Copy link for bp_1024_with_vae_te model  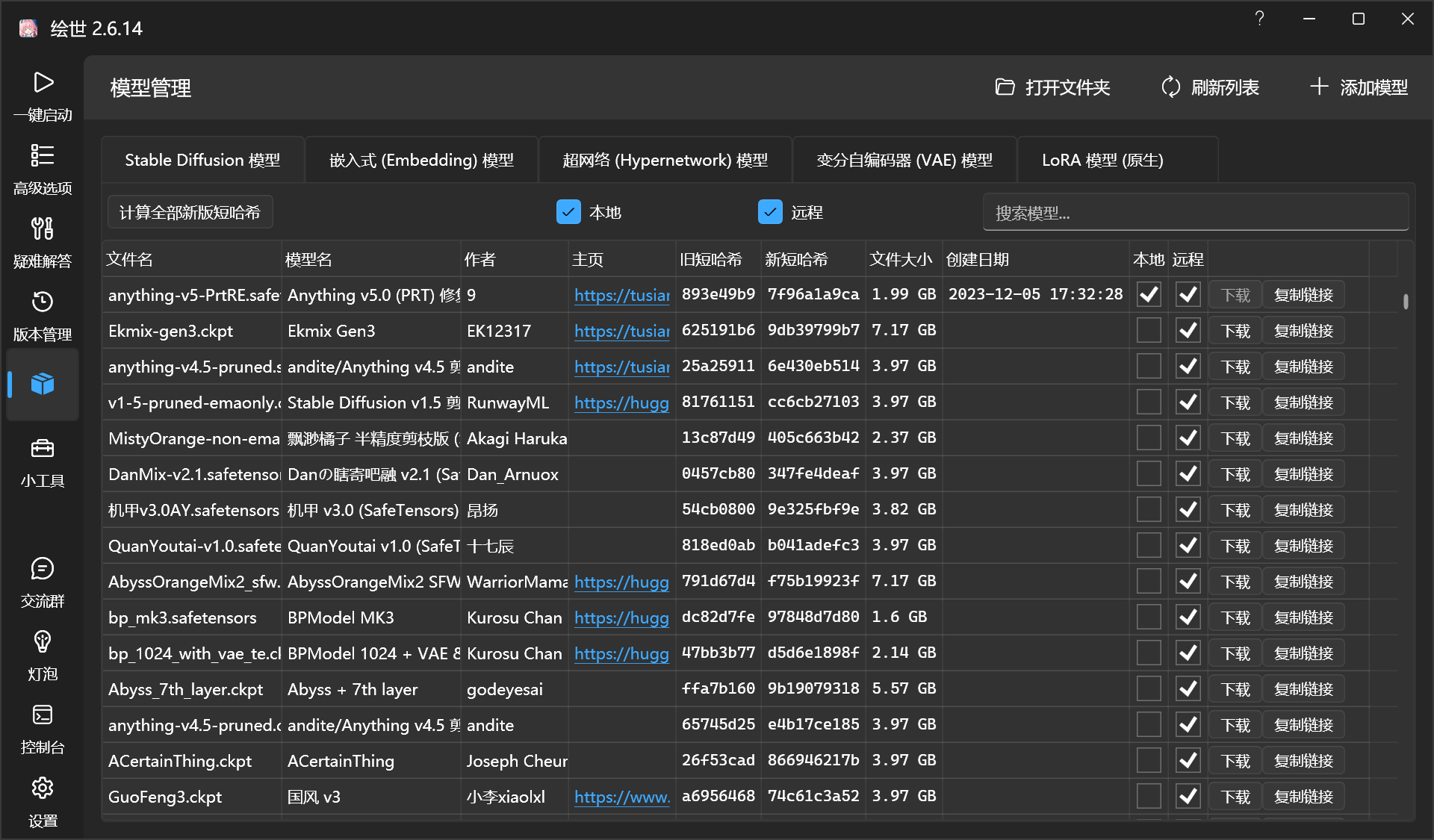tap(1303, 653)
